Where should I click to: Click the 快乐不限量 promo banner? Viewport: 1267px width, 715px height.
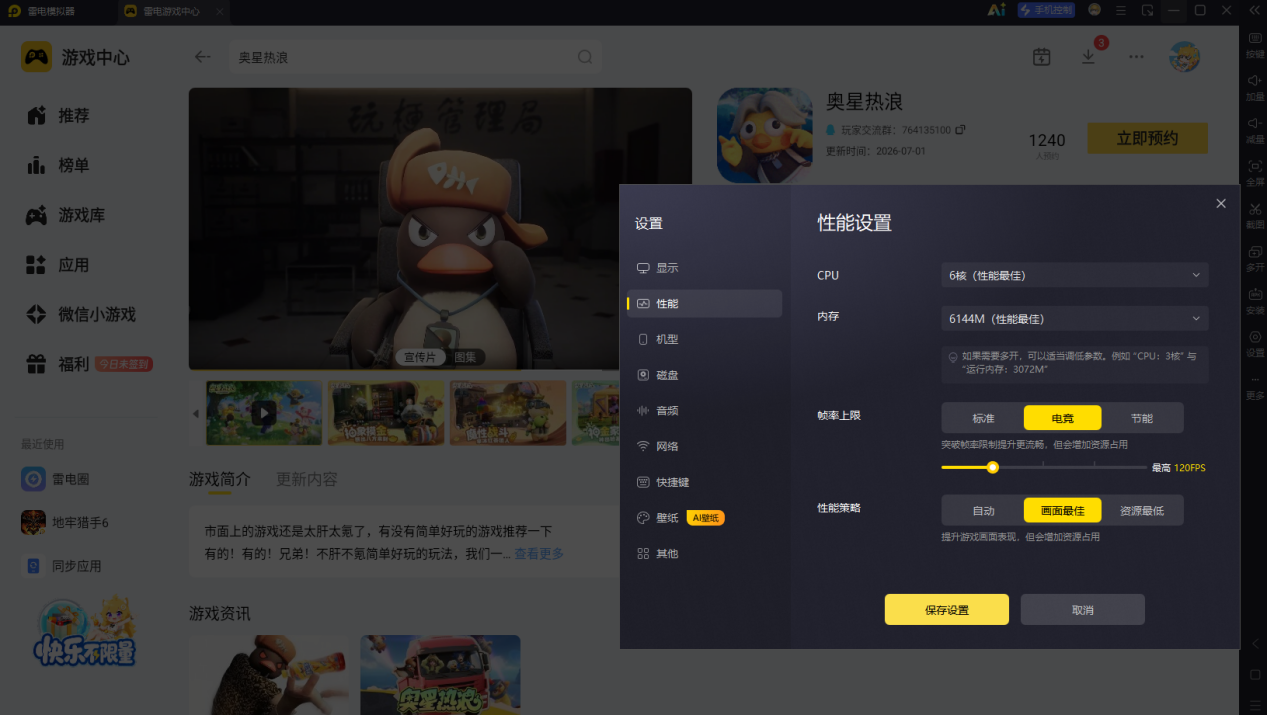click(85, 630)
